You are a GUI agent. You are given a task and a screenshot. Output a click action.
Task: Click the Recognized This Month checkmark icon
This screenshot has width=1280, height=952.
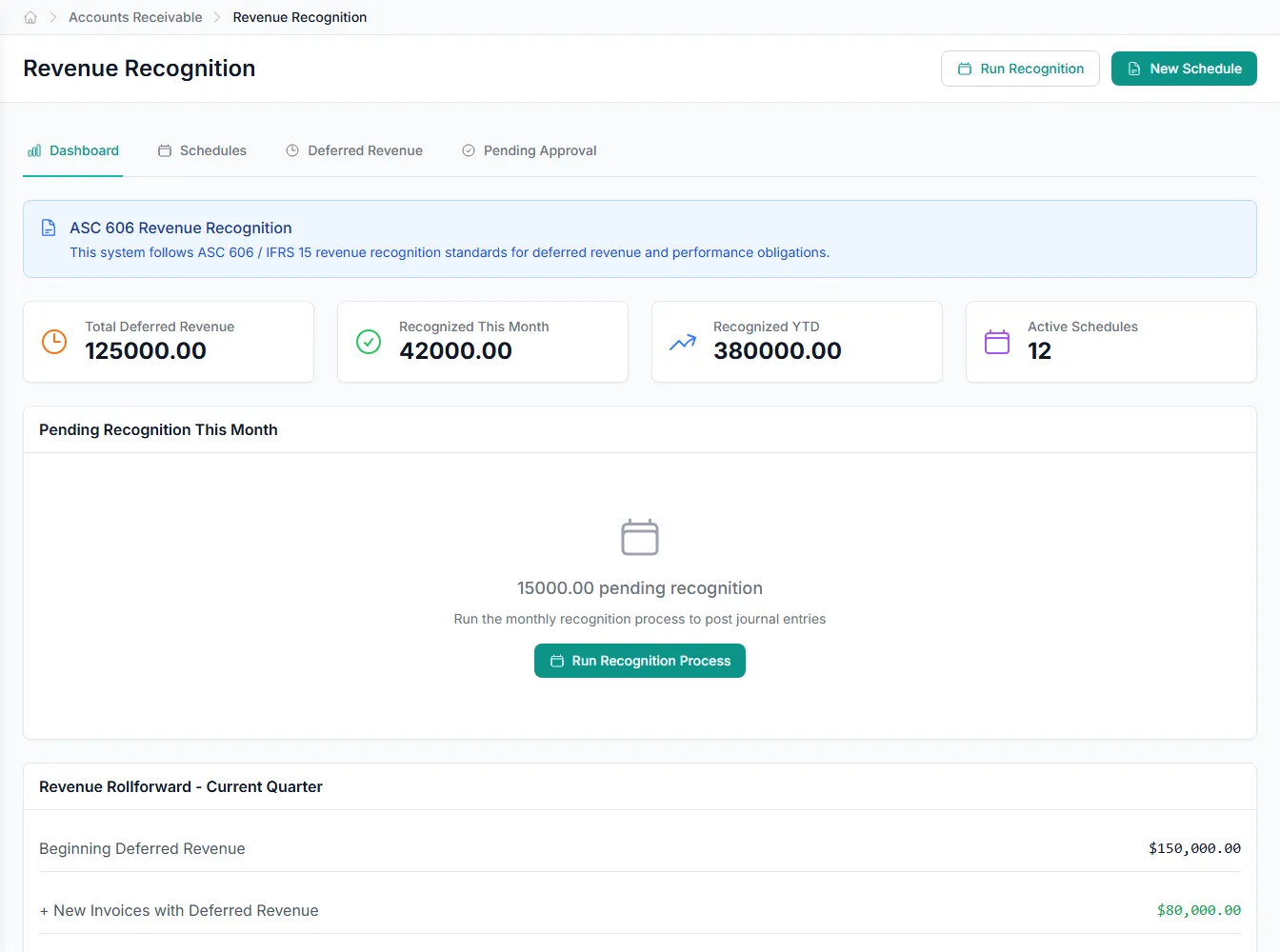click(369, 342)
